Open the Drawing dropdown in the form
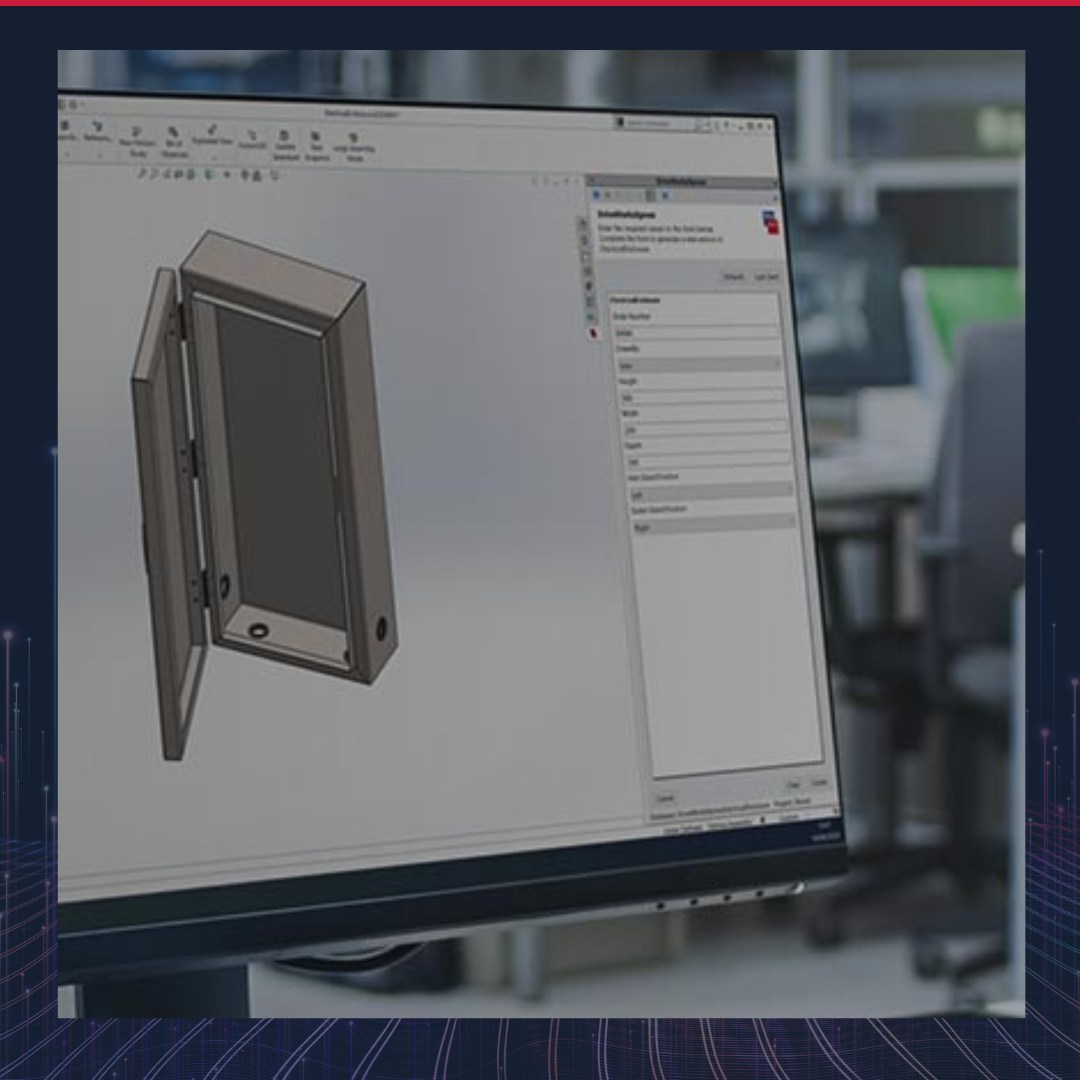 tap(698, 365)
